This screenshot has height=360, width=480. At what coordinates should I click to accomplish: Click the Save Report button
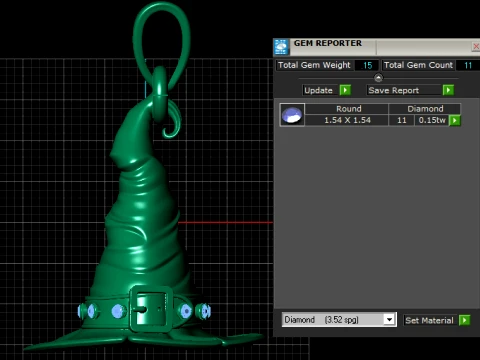coord(404,90)
